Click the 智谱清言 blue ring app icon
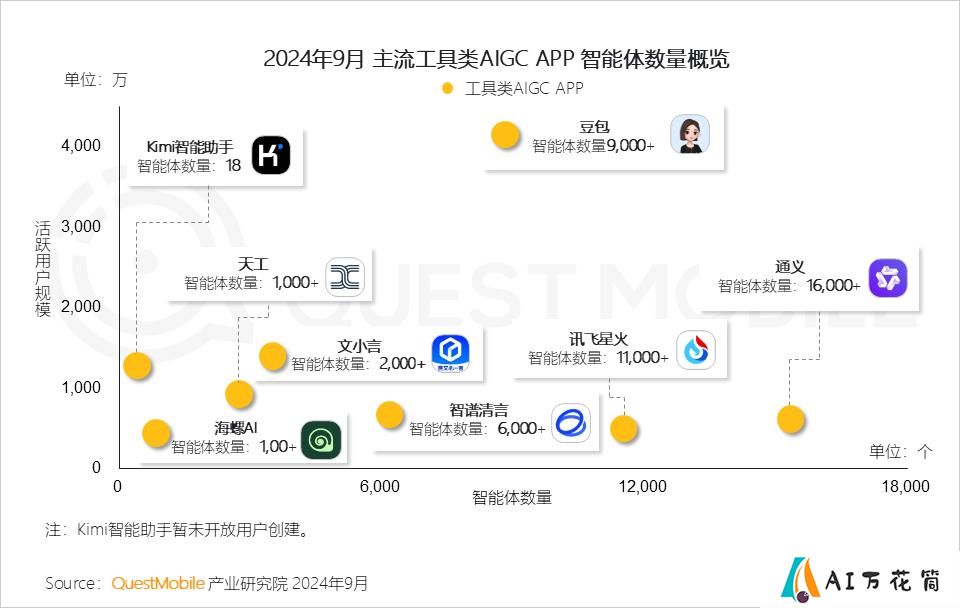Image resolution: width=960 pixels, height=608 pixels. pyautogui.click(x=571, y=422)
